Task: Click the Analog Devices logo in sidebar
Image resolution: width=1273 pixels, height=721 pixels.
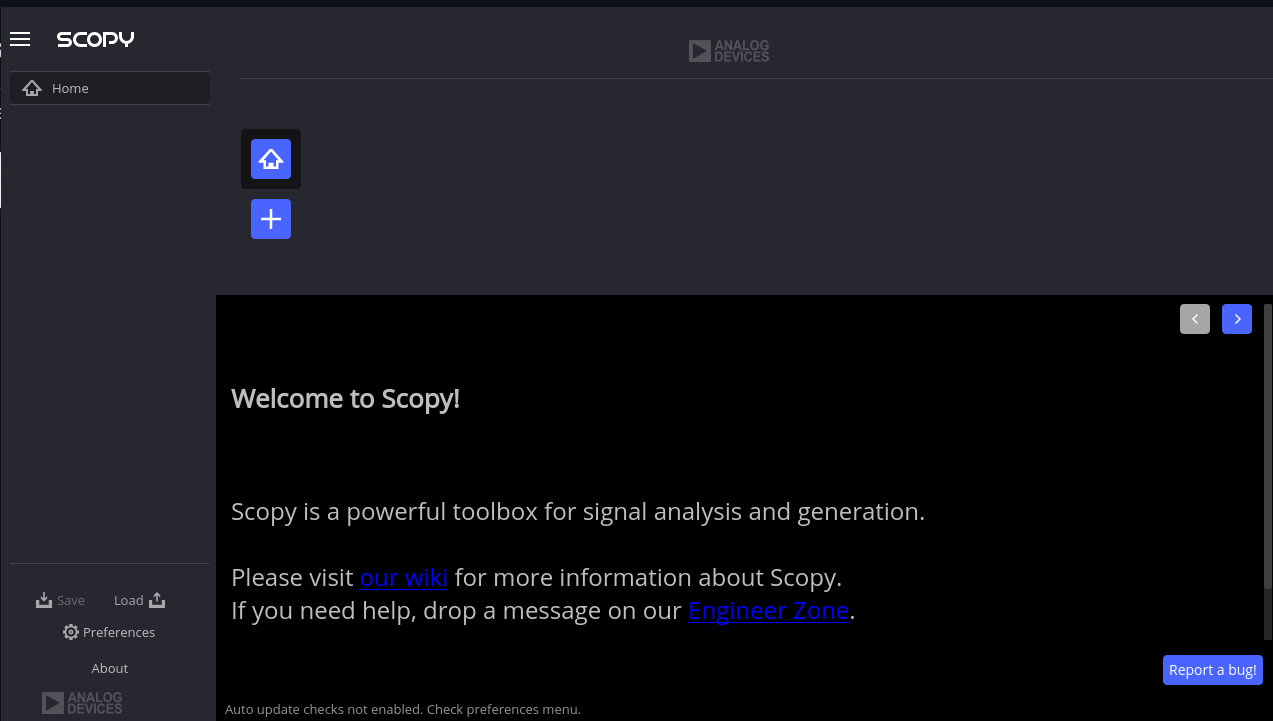Action: tap(82, 702)
